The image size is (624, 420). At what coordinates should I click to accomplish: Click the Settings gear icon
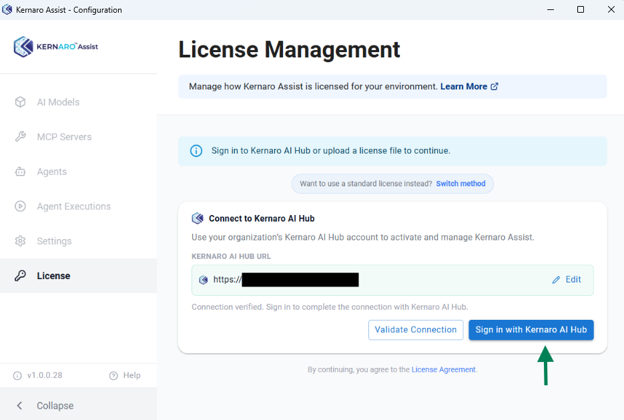click(20, 241)
